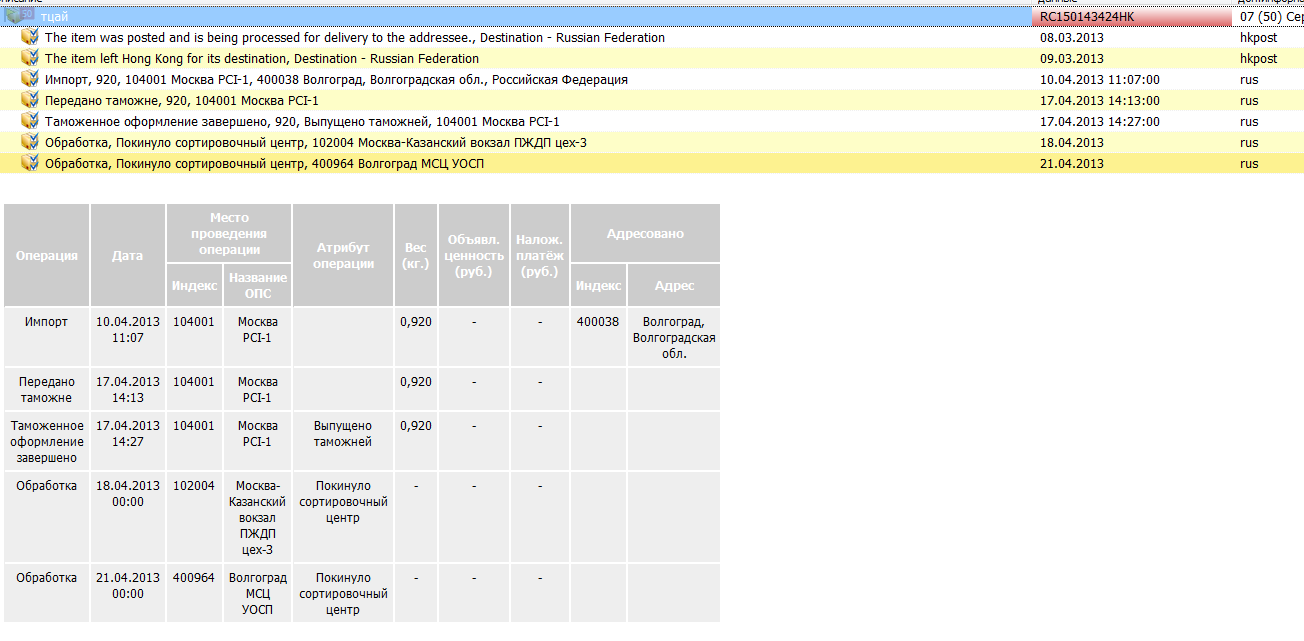Click the package icon beside the "Импорт, 920, 104001" list row
Viewport: 1304px width, 641px height.
click(x=30, y=79)
